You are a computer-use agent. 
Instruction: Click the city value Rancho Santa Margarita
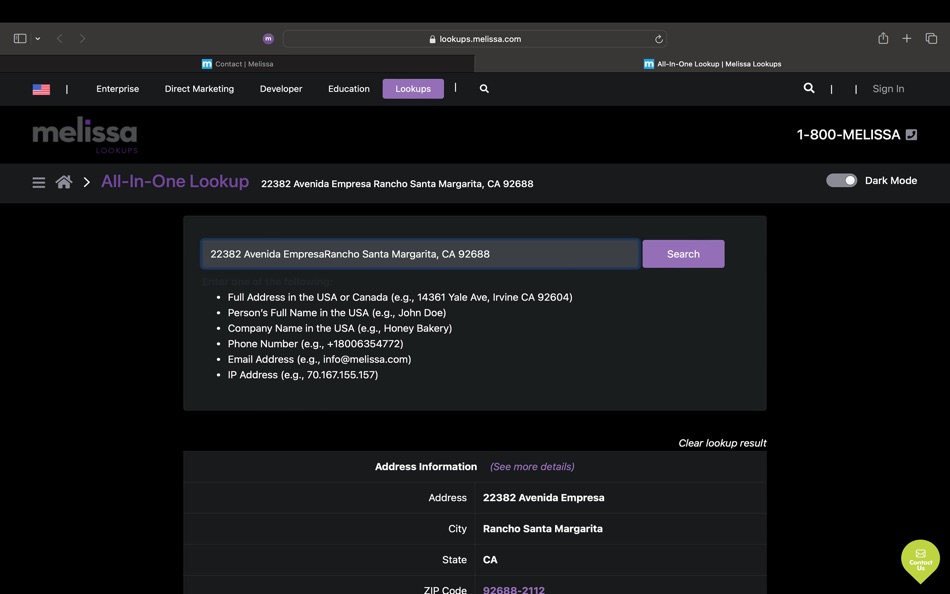tap(543, 529)
